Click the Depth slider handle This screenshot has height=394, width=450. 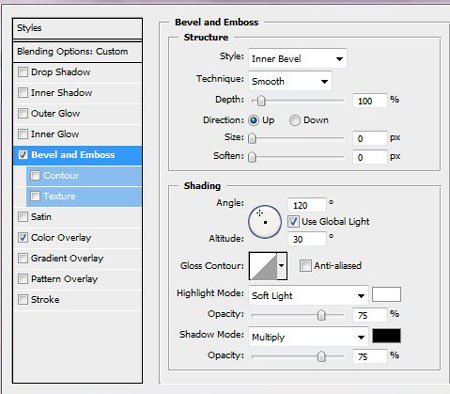pyautogui.click(x=261, y=100)
